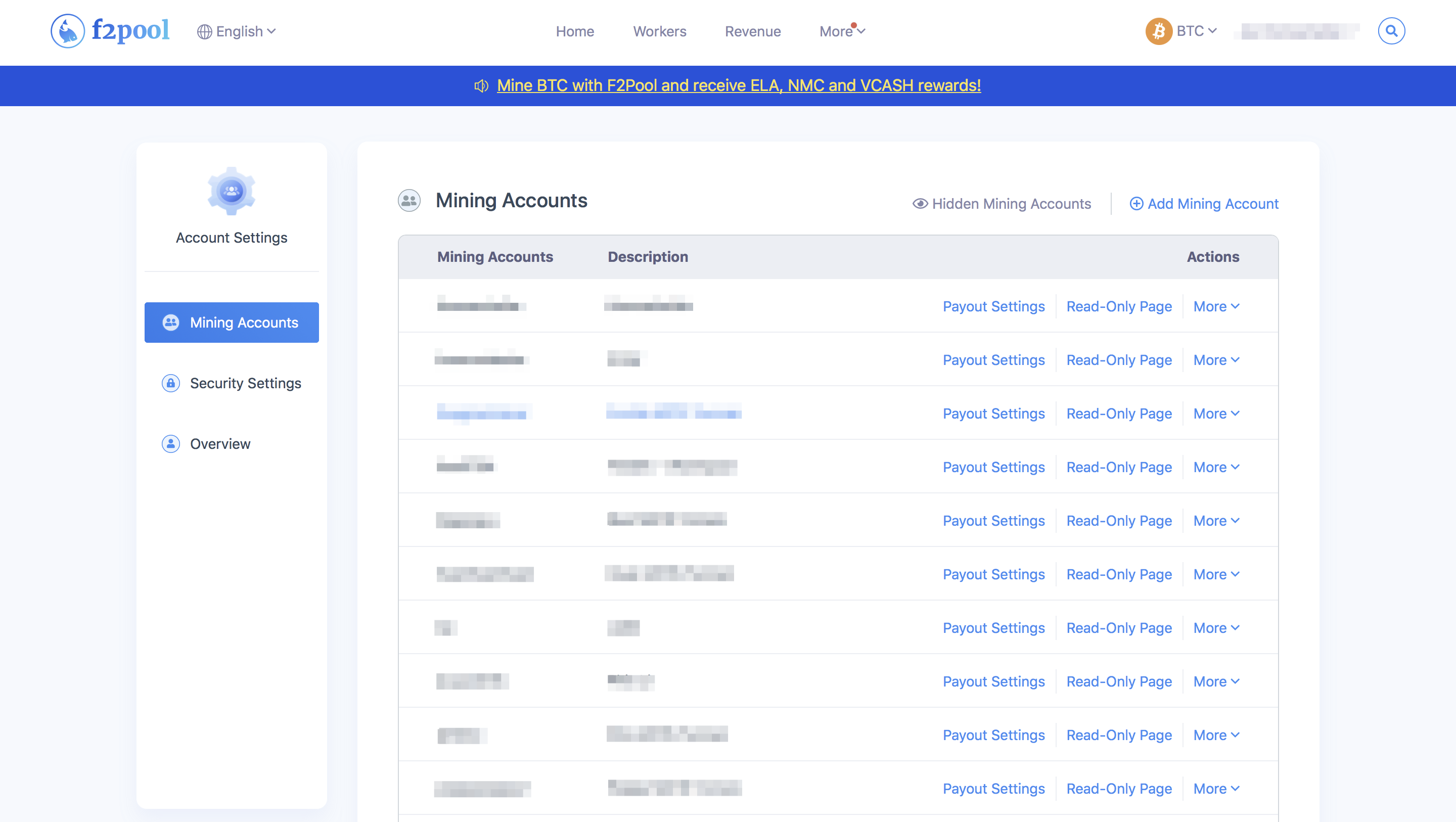This screenshot has height=822, width=1456.
Task: Click the Security Settings lock icon
Action: click(171, 383)
